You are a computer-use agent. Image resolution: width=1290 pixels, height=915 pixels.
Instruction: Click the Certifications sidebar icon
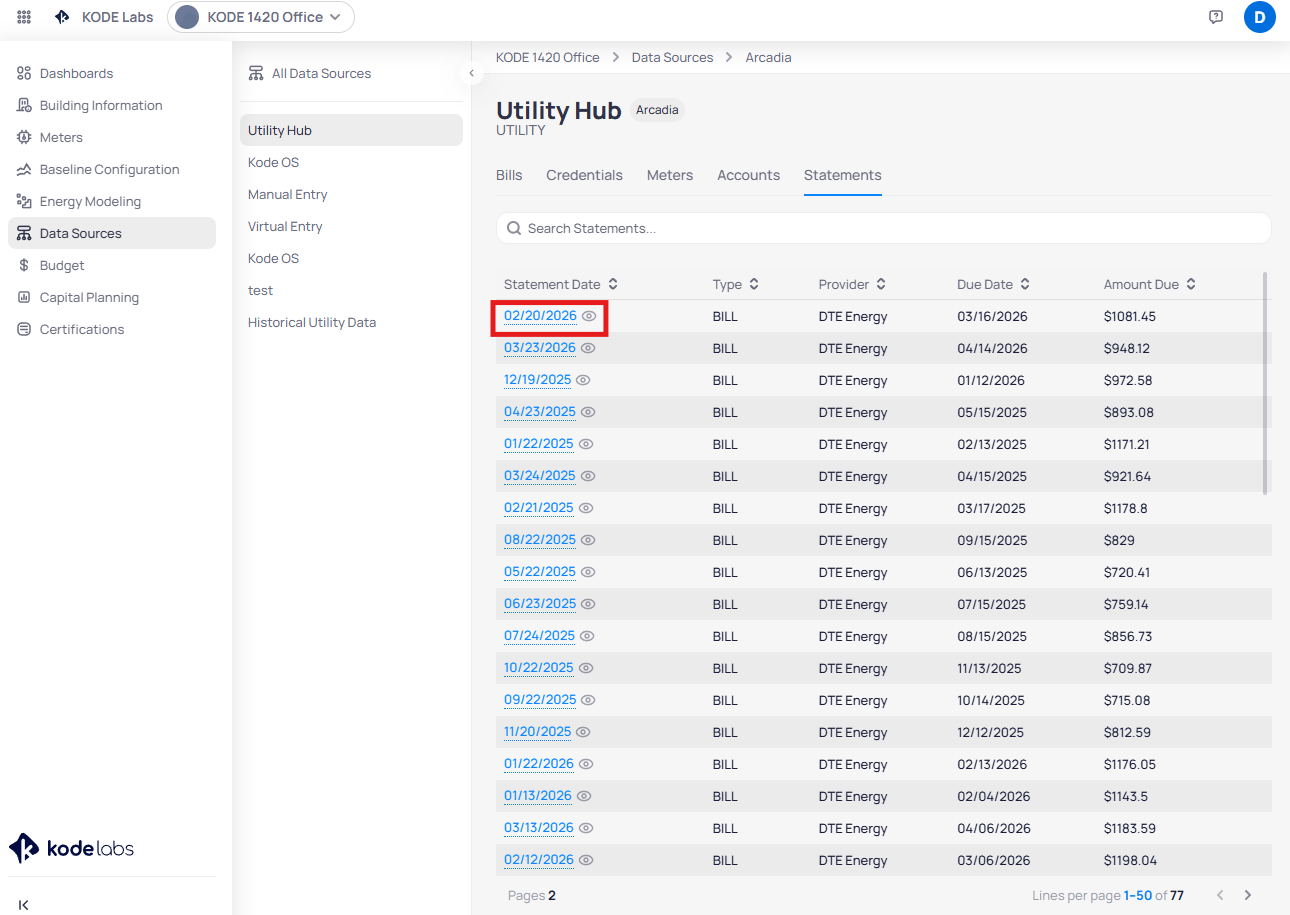coord(24,329)
